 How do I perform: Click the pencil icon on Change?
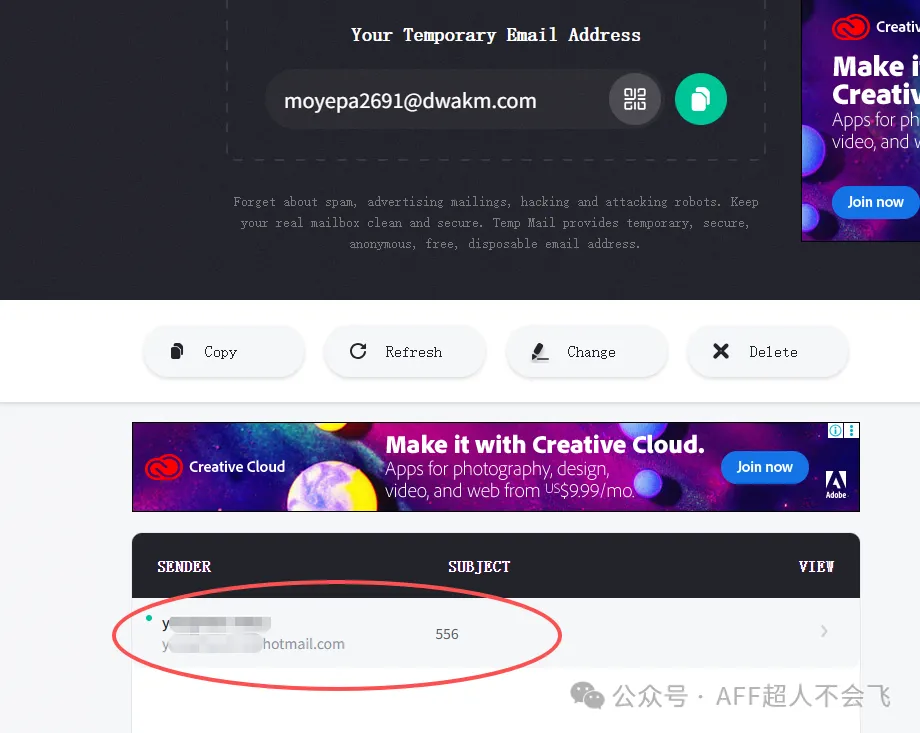[540, 352]
